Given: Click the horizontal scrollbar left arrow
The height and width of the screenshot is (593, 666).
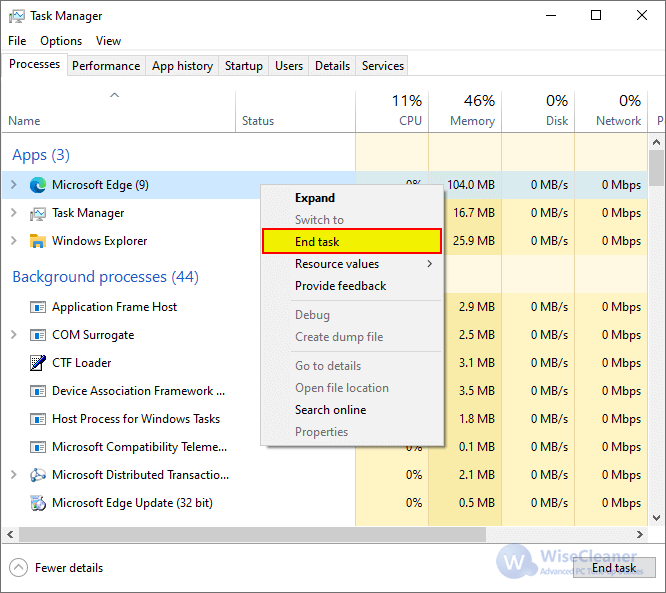Looking at the screenshot, I should [10, 534].
